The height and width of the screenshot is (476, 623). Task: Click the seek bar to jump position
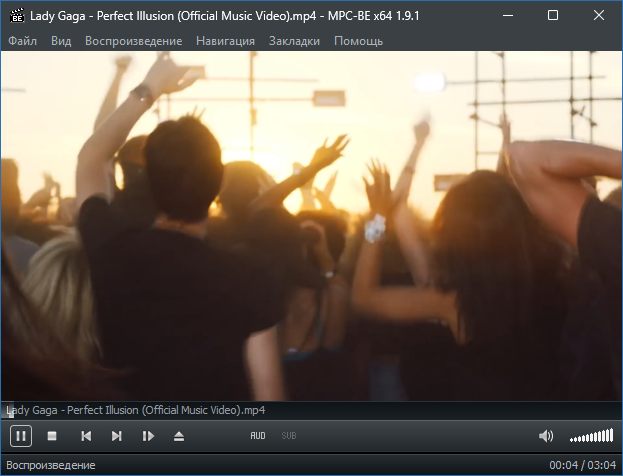coord(312,410)
